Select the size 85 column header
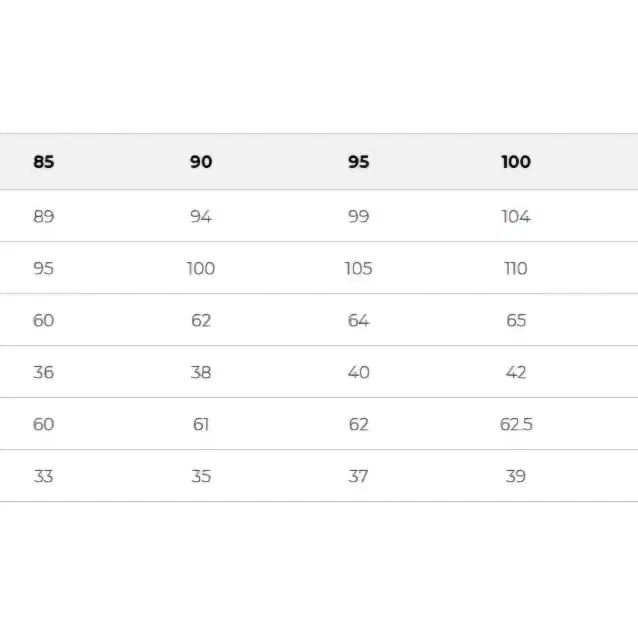 click(x=44, y=162)
